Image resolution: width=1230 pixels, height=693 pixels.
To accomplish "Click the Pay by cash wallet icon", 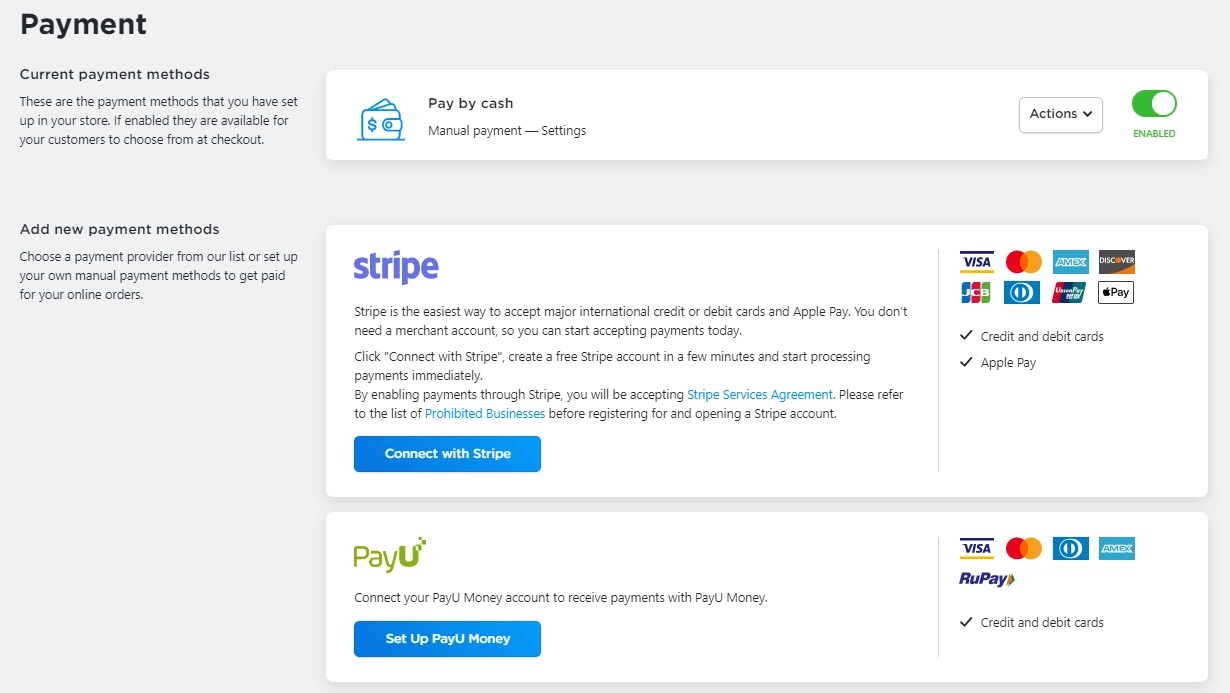I will point(380,119).
